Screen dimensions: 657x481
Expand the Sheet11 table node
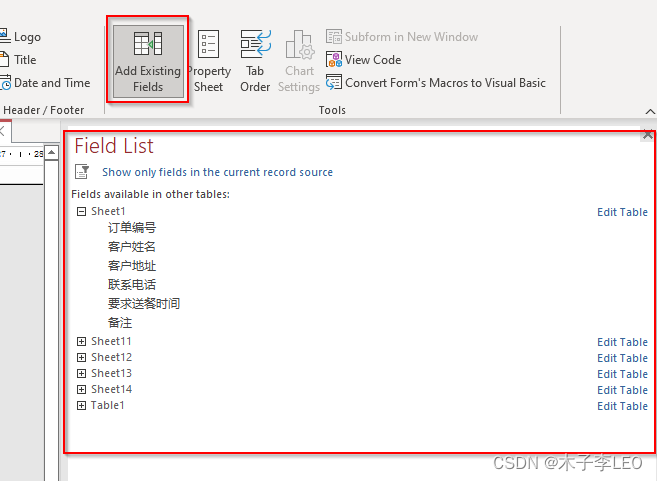(x=81, y=341)
